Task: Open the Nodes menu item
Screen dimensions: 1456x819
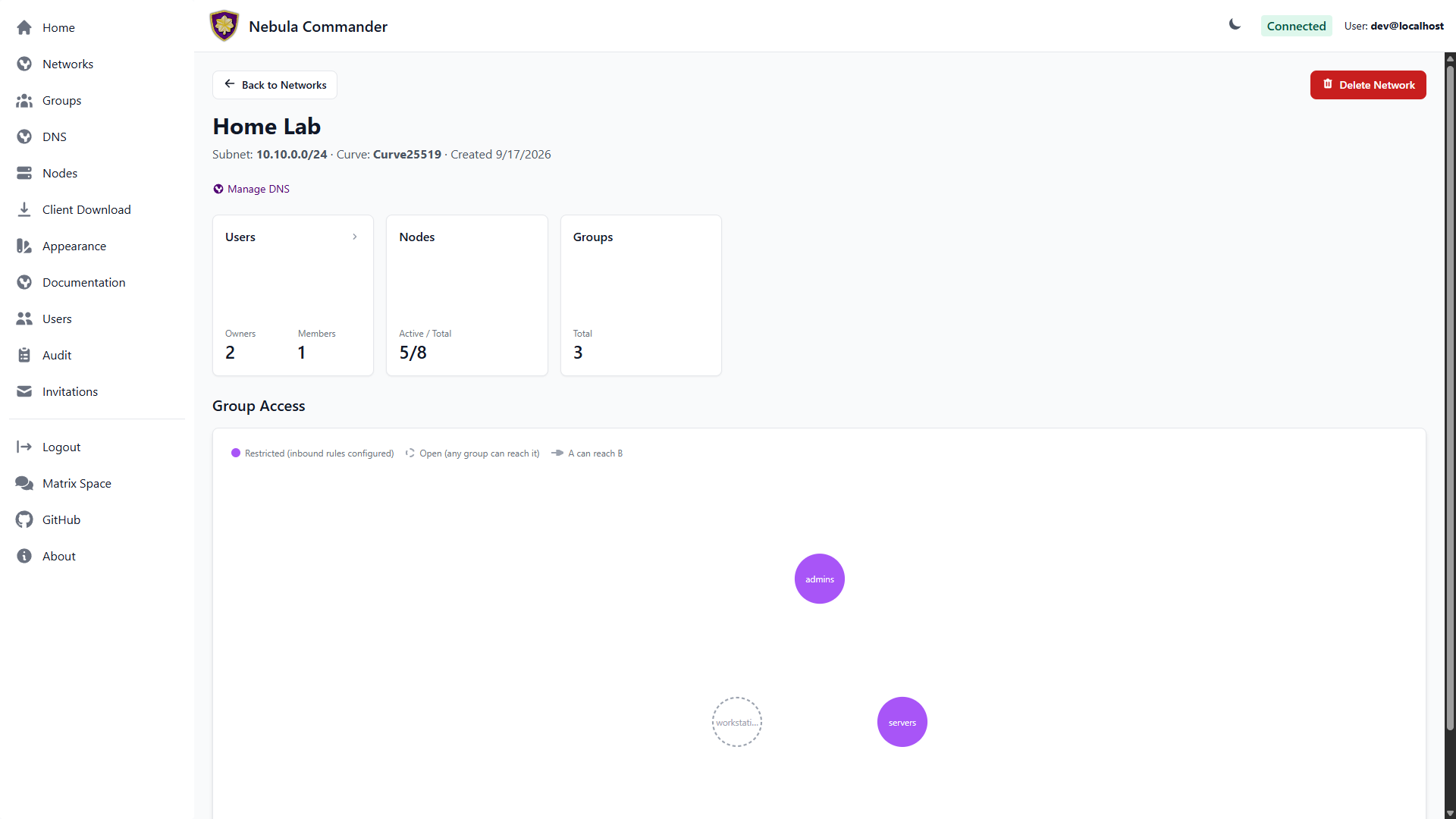Action: 97,173
